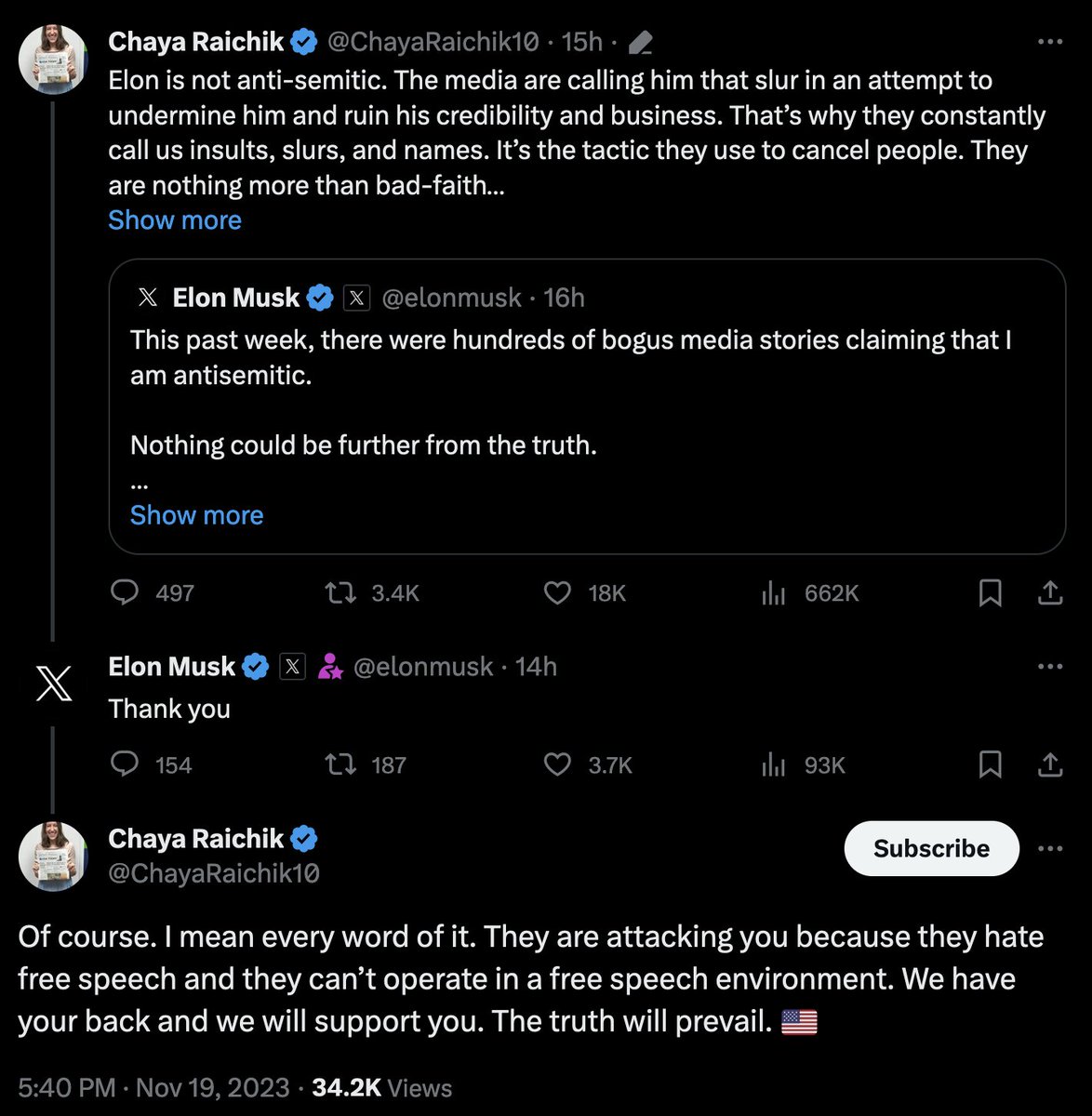Open Chaya Raichik's top profile picture
Viewport: 1092px width, 1116px height.
53,59
